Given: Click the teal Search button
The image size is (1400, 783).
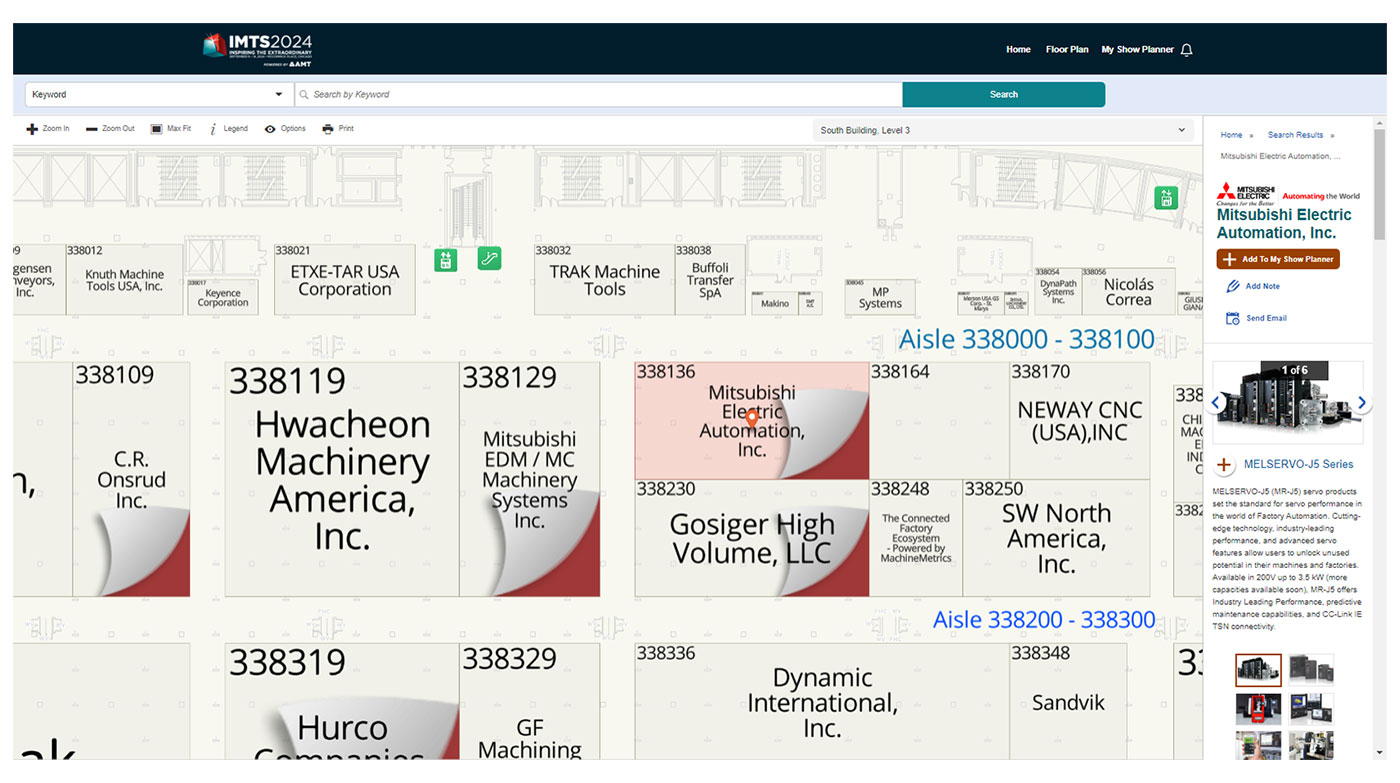Looking at the screenshot, I should point(1003,95).
